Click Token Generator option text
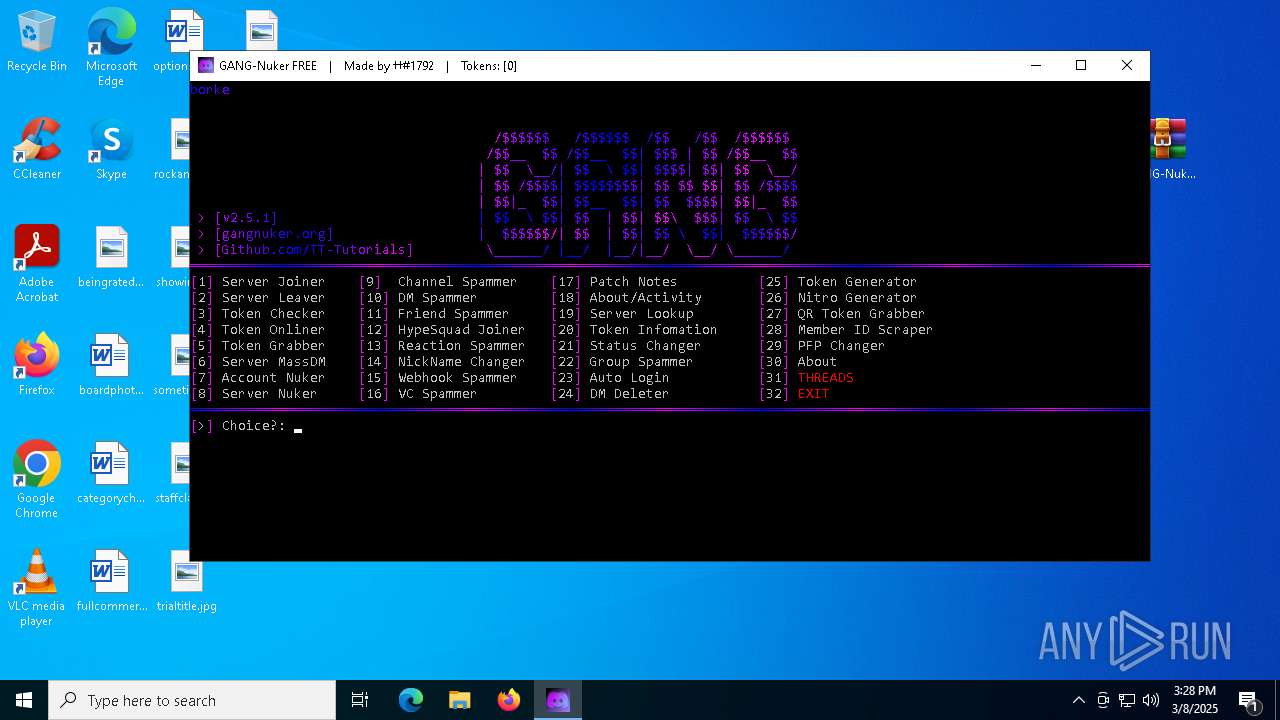The width and height of the screenshot is (1280, 720). (x=857, y=282)
